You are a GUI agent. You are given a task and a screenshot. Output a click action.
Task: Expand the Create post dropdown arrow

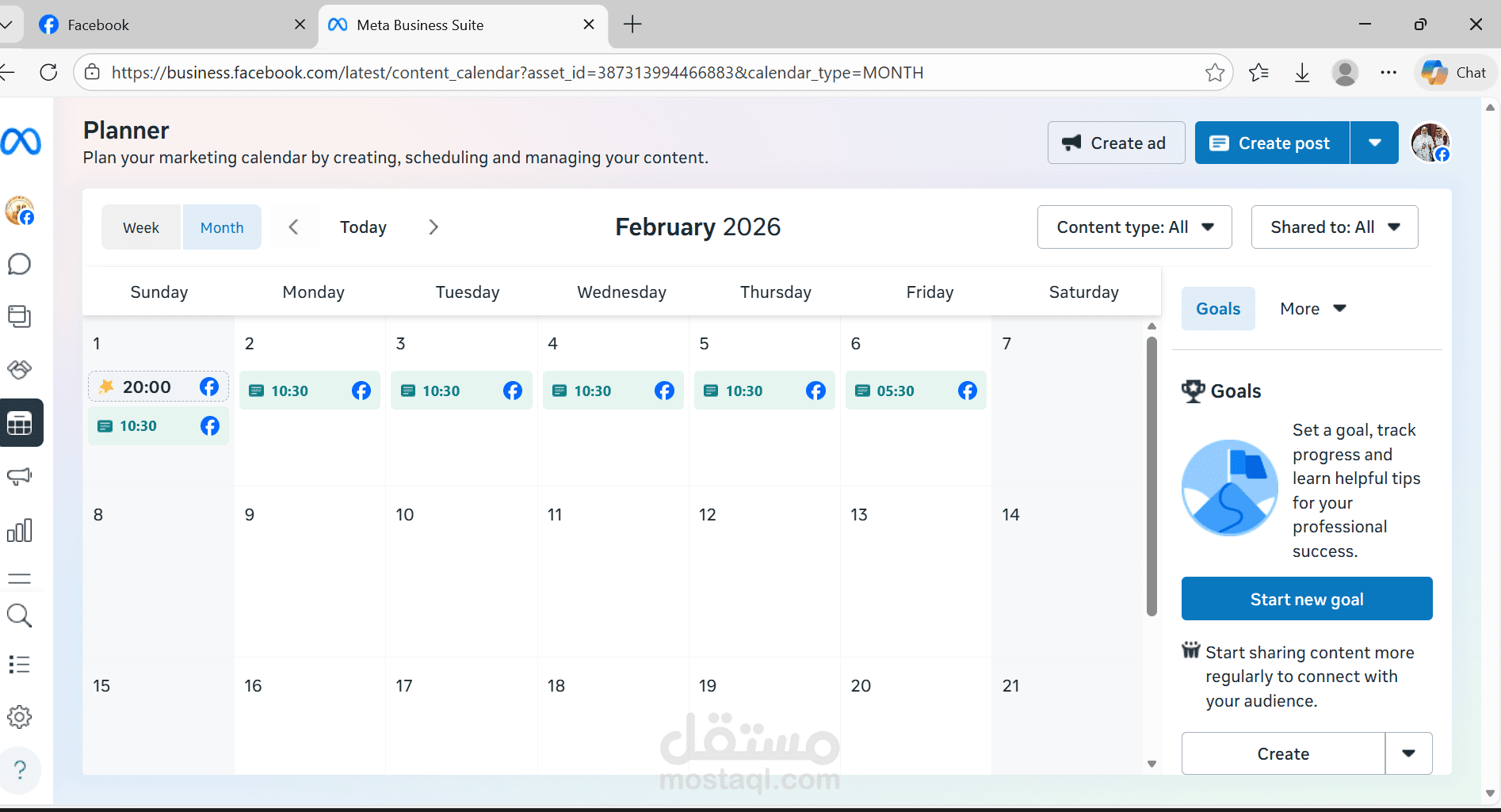point(1374,143)
